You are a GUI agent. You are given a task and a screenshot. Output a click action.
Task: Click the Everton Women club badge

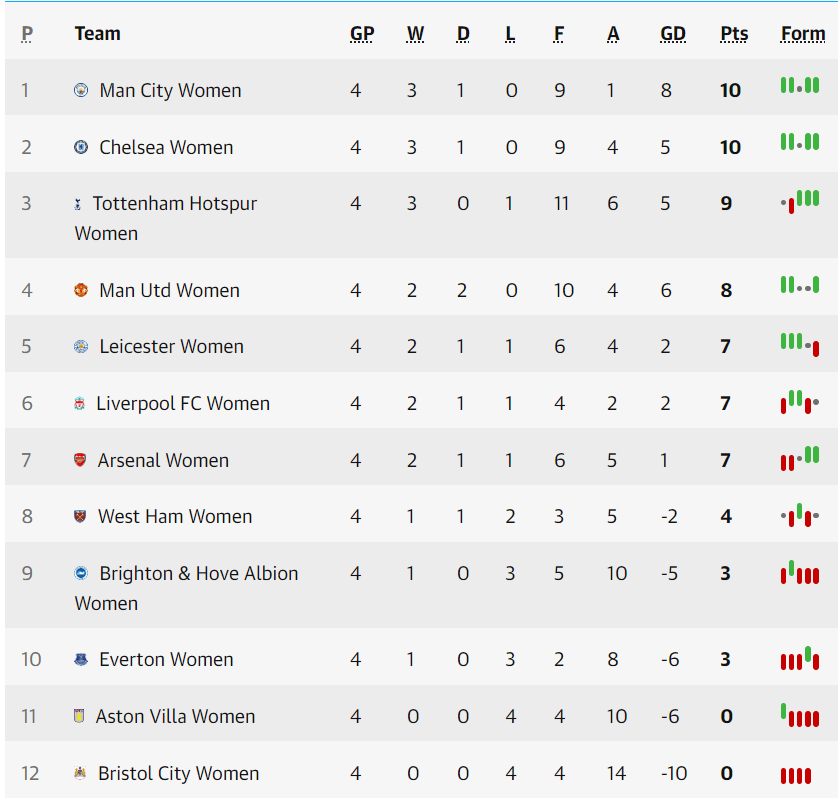tap(81, 660)
